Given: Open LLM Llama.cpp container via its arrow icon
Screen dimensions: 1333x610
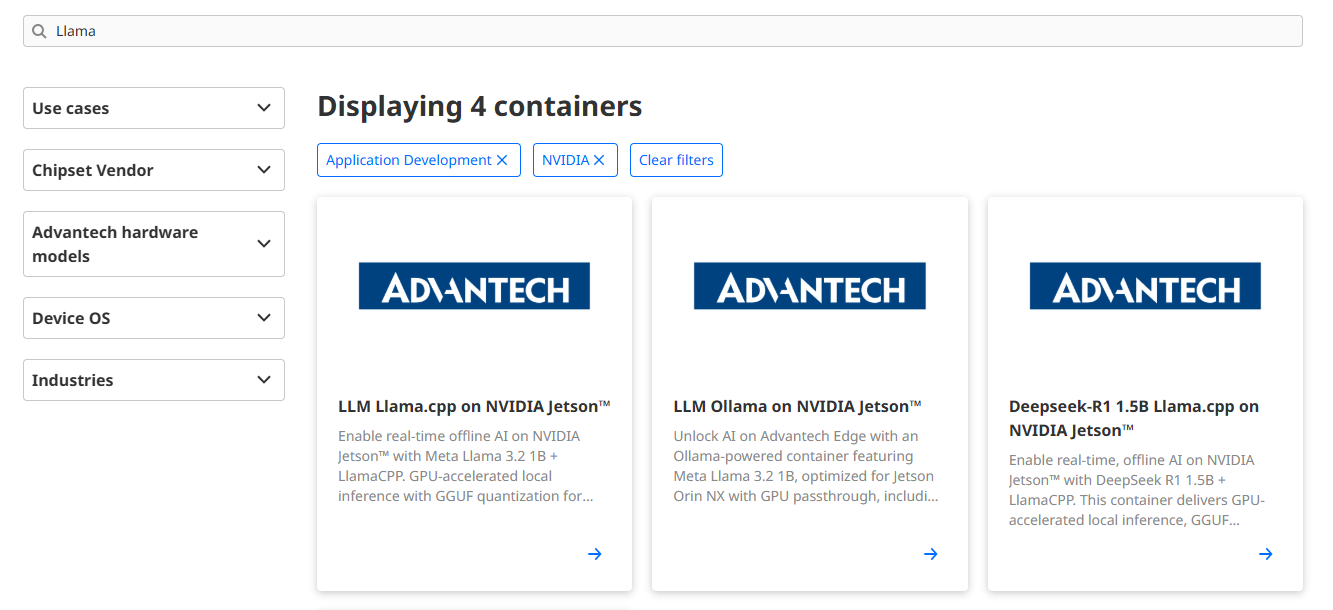Looking at the screenshot, I should [x=595, y=553].
